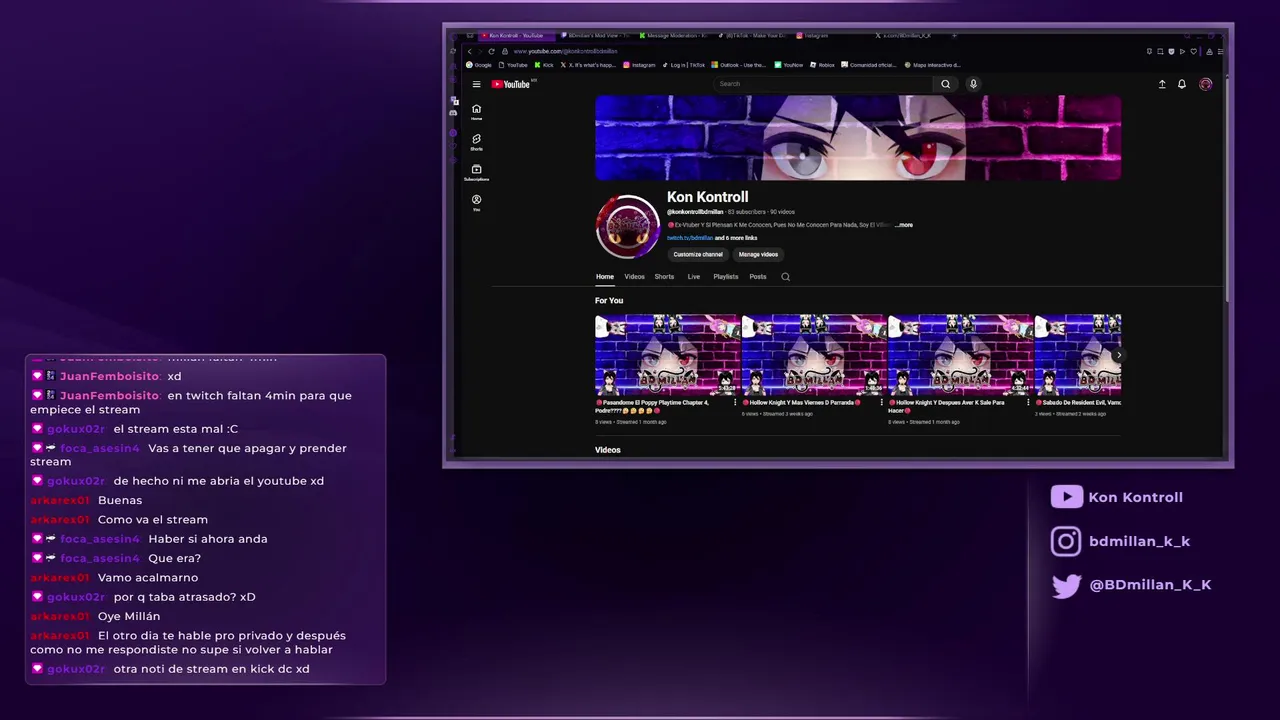Click chat username JuanFemboisito saying xd
The image size is (1280, 720).
coord(110,376)
